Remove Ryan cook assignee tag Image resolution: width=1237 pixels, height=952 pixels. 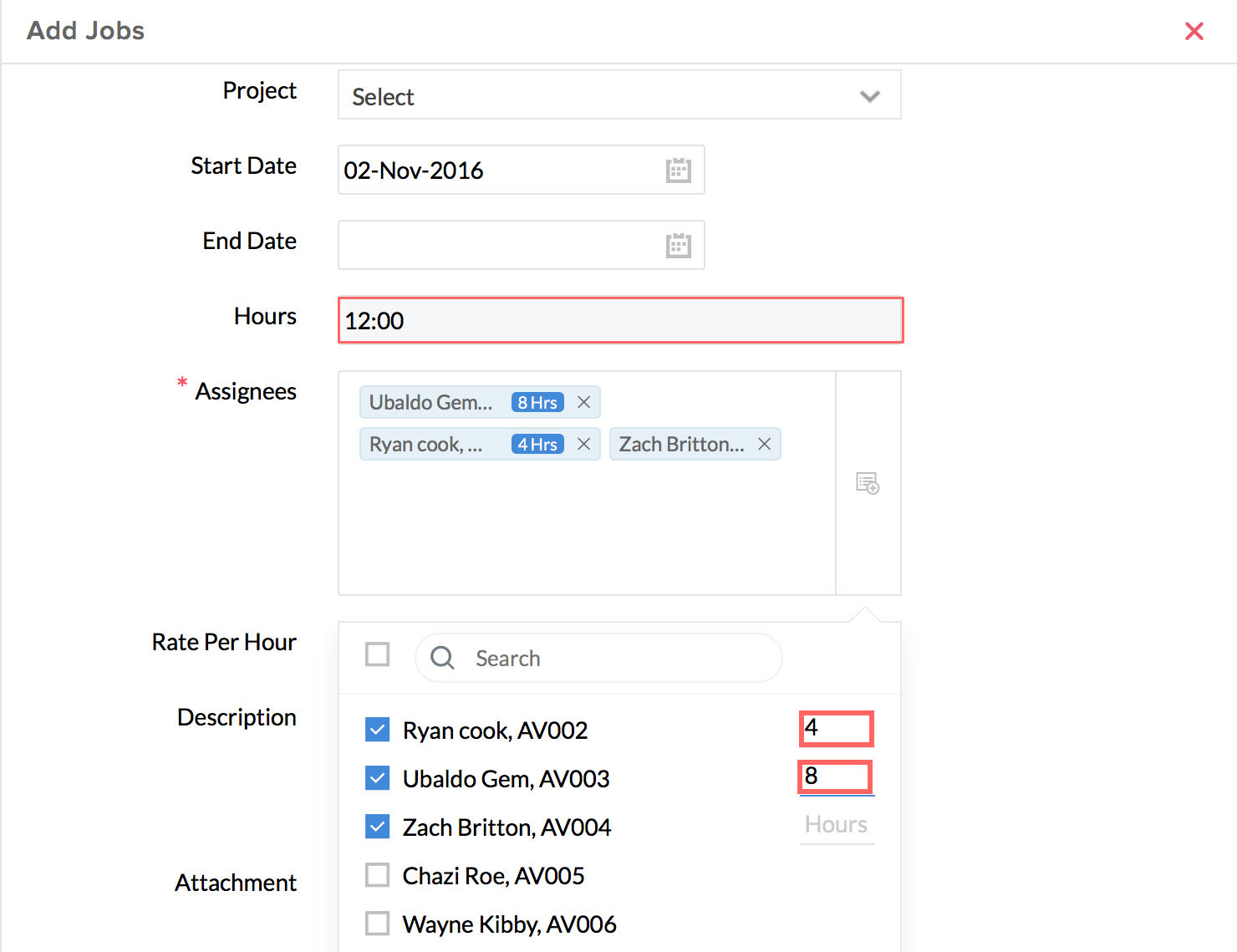coord(583,445)
